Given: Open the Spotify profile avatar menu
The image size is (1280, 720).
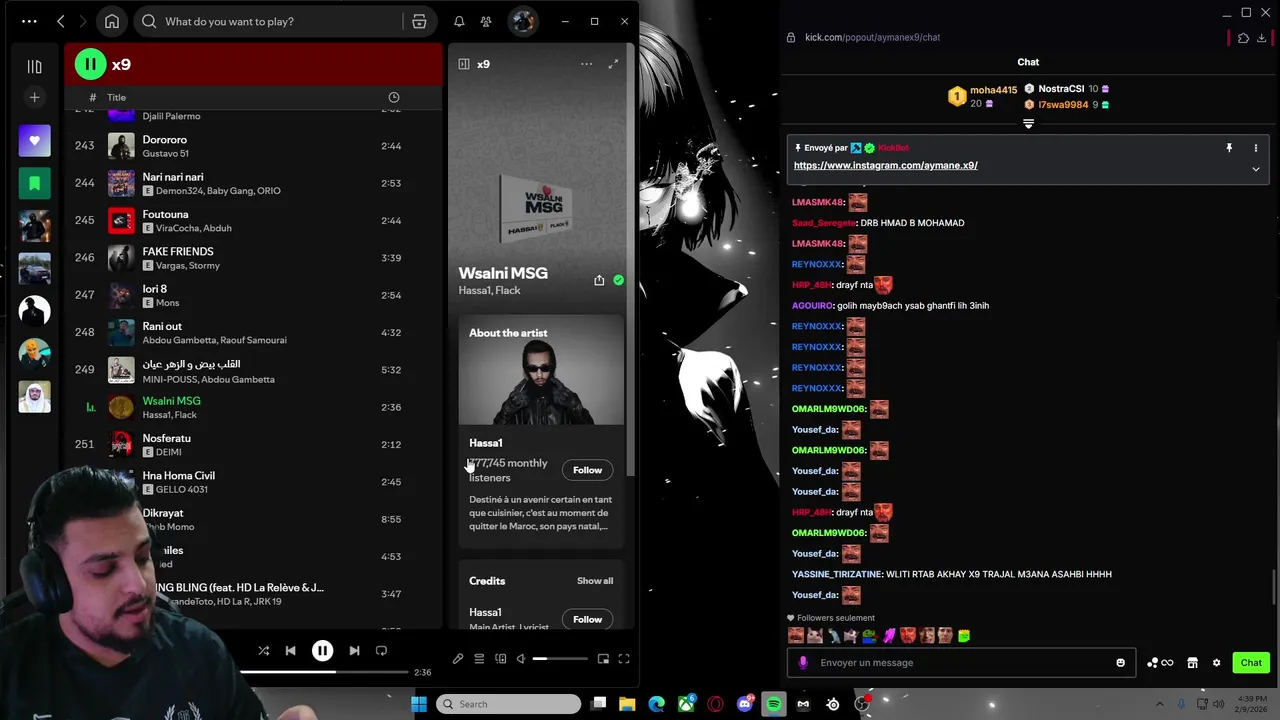Looking at the screenshot, I should tap(522, 21).
